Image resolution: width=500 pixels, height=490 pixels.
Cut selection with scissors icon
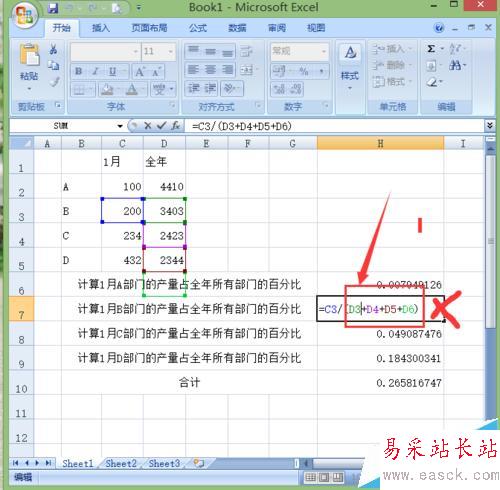[x=53, y=49]
